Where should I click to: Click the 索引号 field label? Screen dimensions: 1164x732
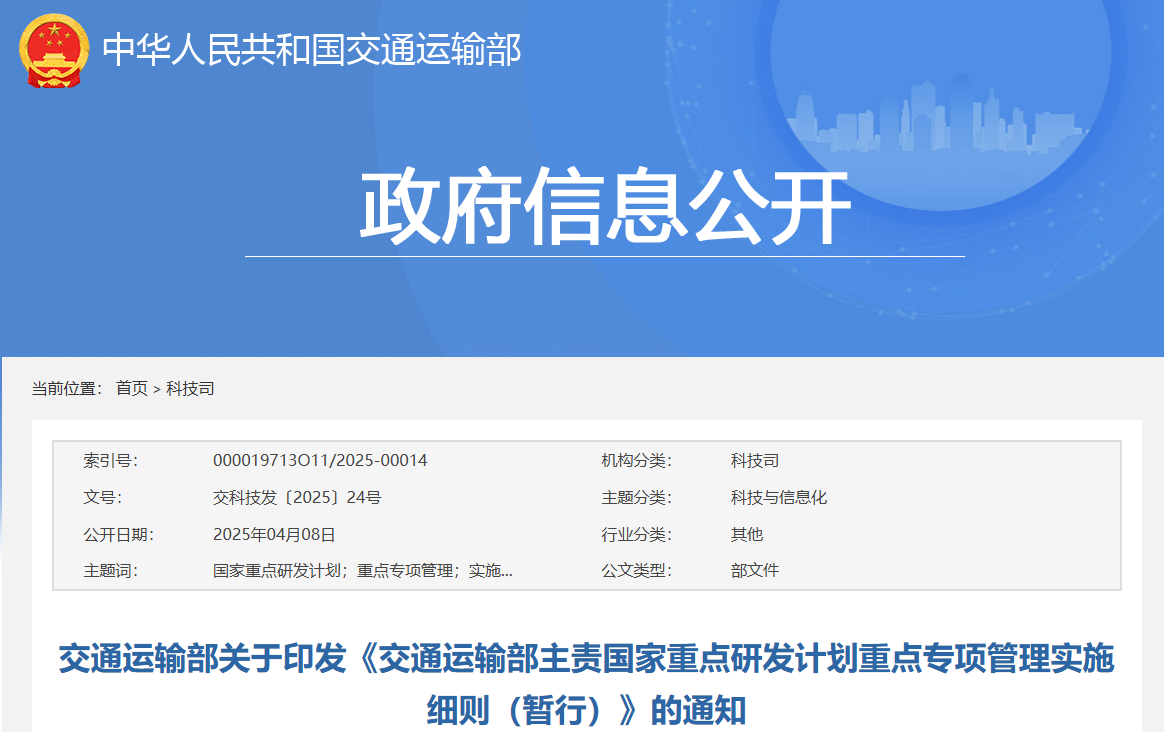pyautogui.click(x=110, y=461)
